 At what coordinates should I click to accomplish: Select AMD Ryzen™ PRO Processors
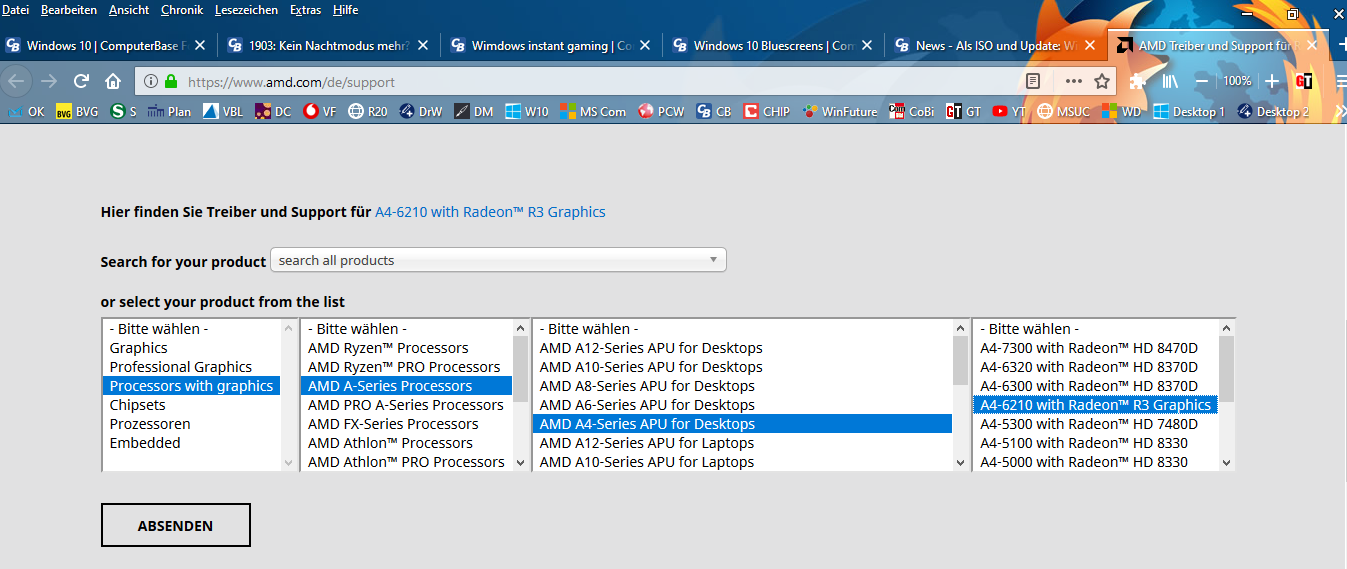click(404, 367)
